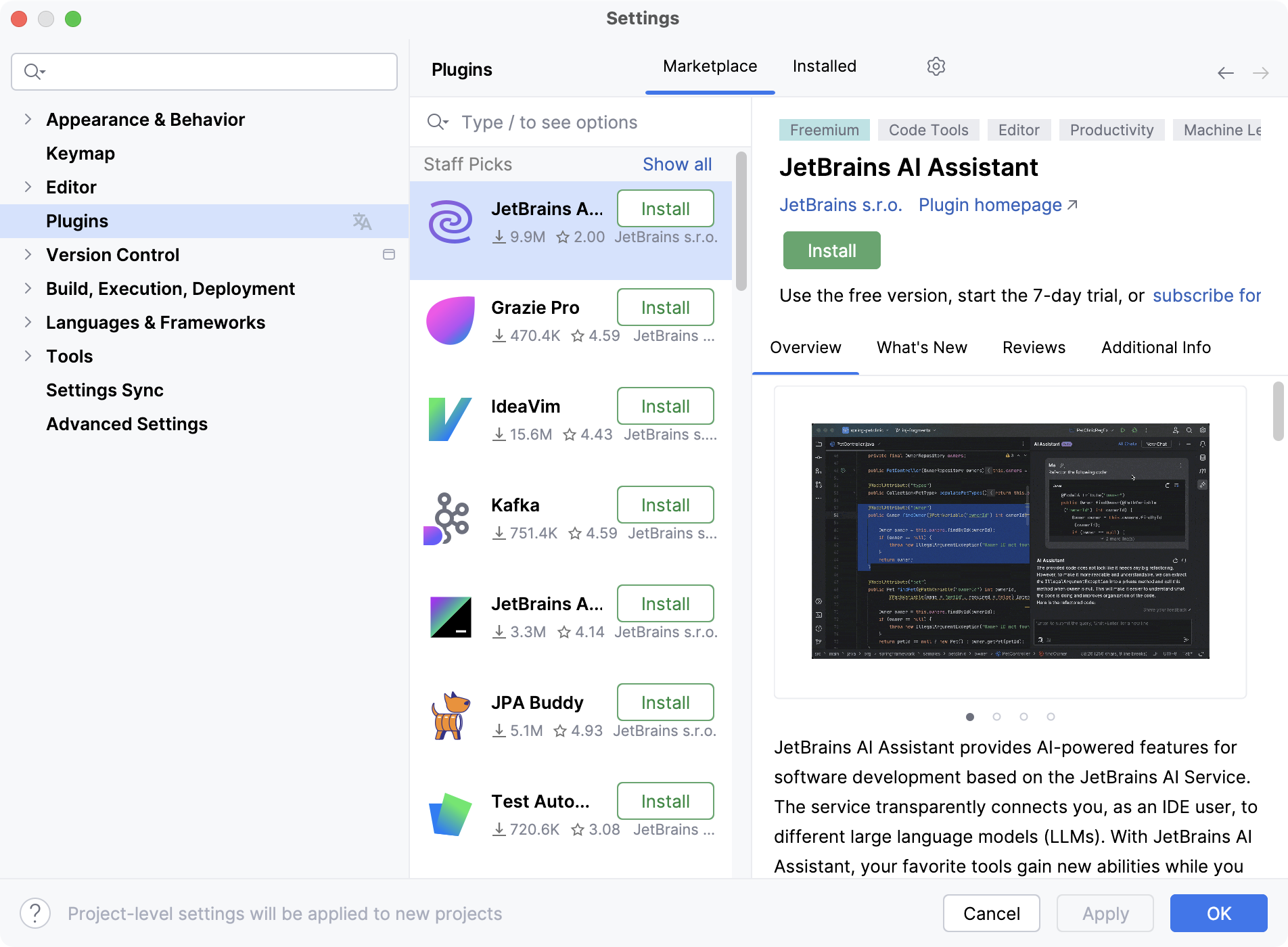Show all Staff Picks plugins
1288x947 pixels.
tap(678, 164)
